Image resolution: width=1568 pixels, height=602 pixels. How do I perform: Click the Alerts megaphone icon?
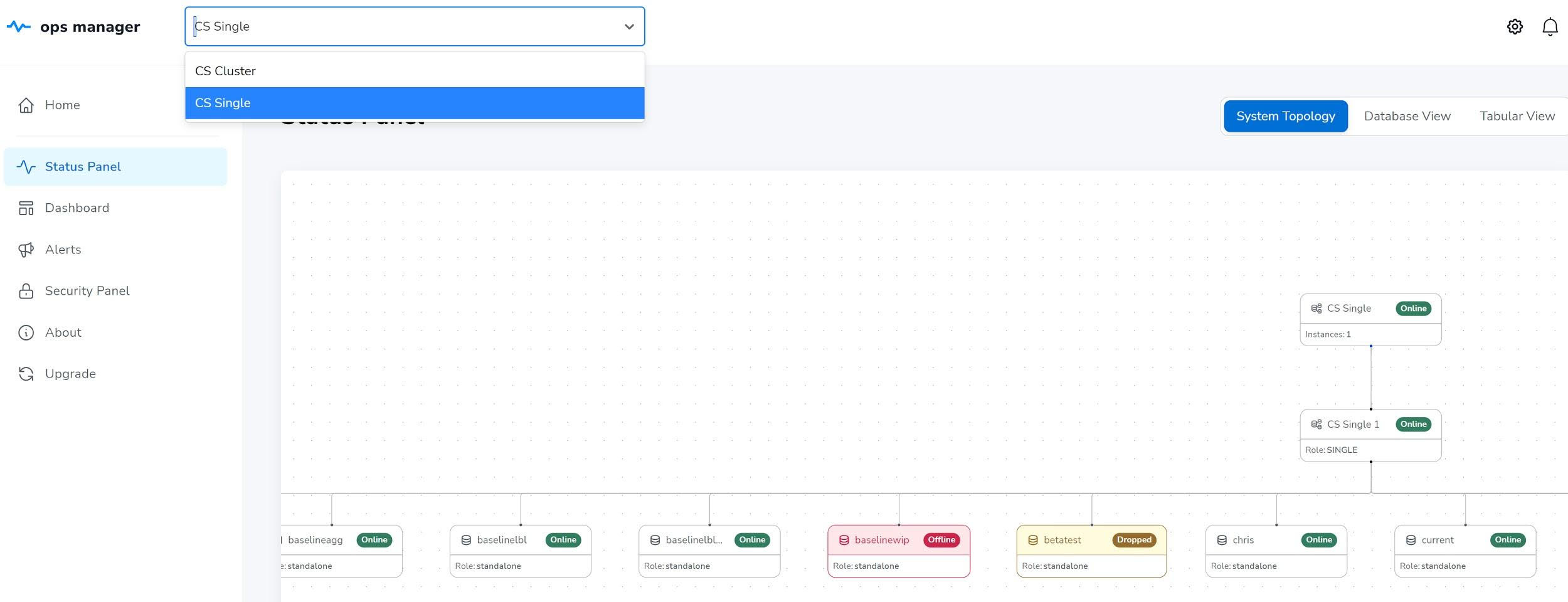tap(26, 250)
